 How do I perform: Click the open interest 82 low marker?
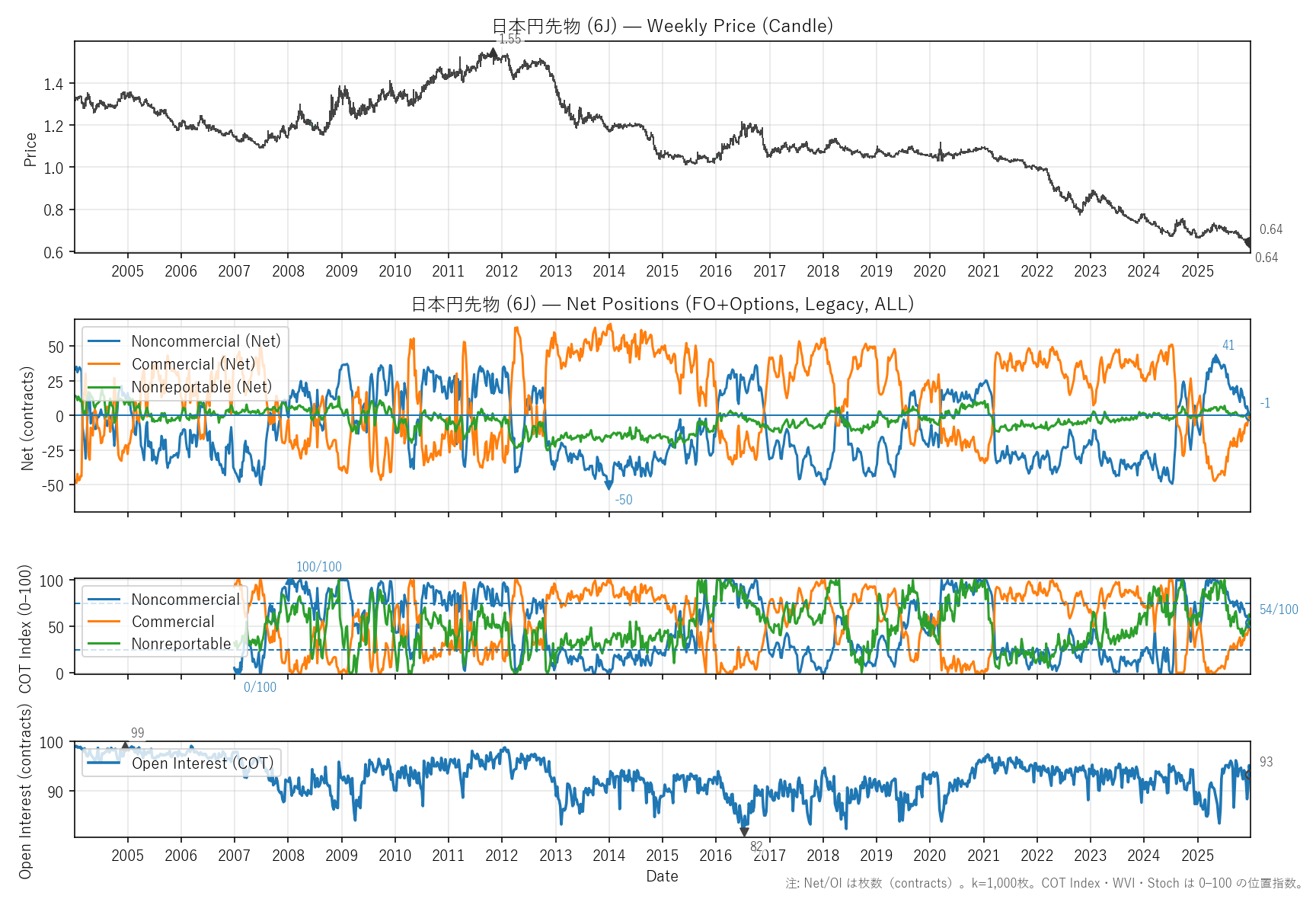[744, 833]
